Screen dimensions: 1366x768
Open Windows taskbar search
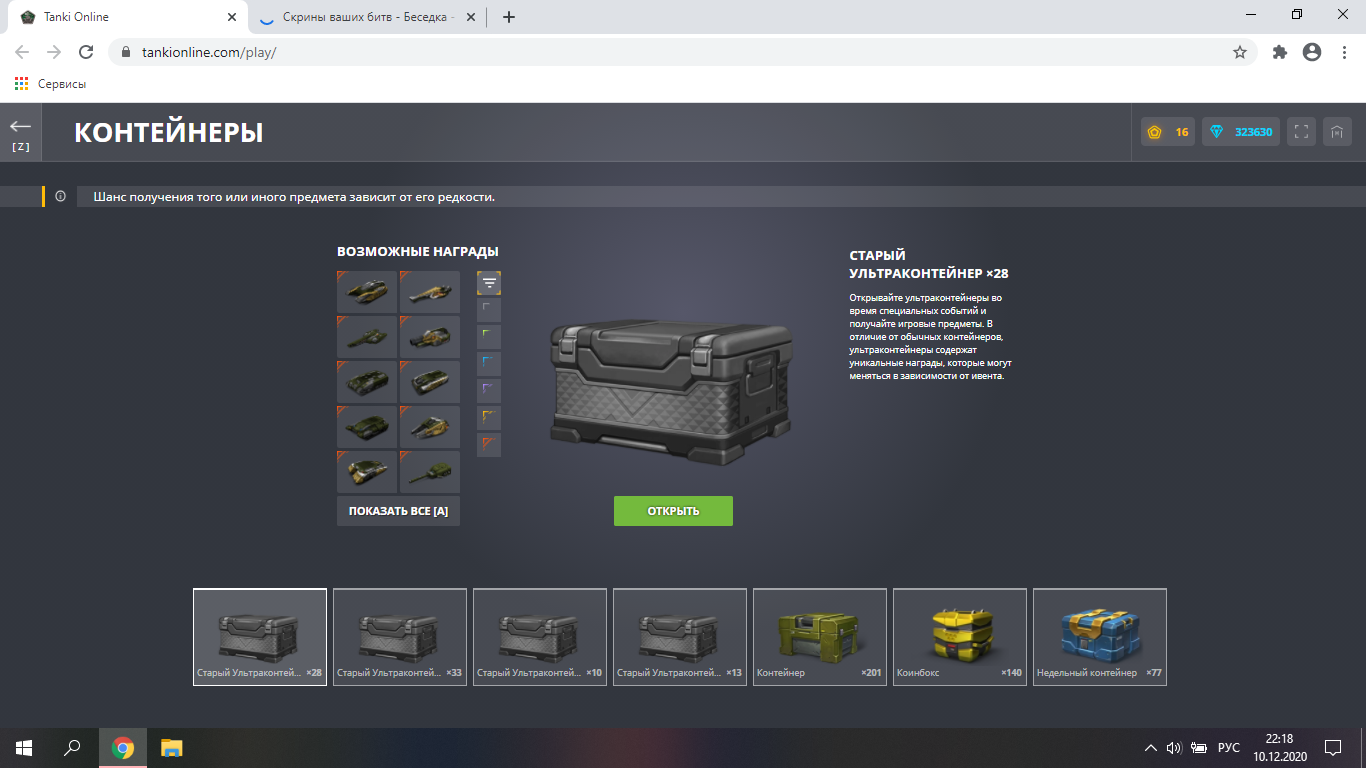tap(72, 748)
